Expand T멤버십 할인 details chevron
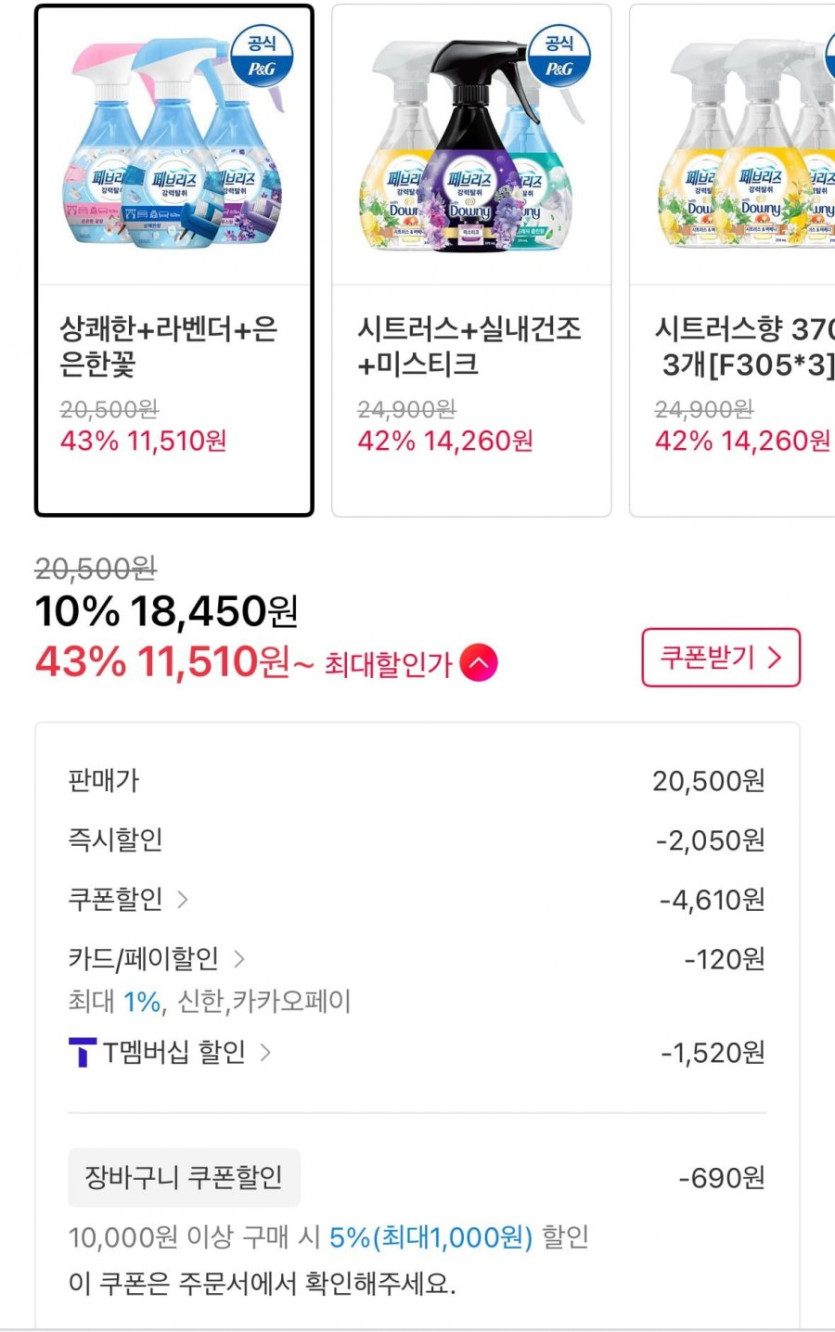Image resolution: width=835 pixels, height=1332 pixels. point(265,1052)
